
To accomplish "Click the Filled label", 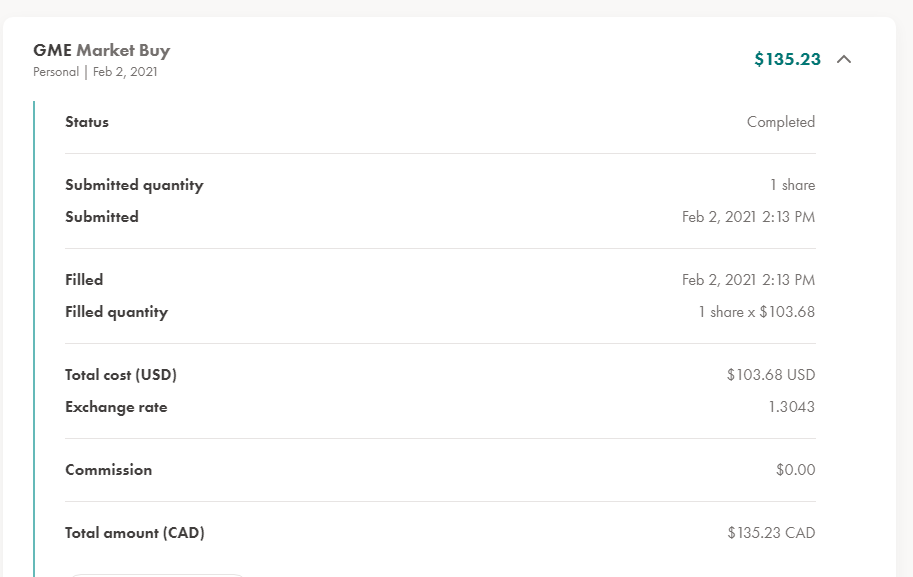I will tap(84, 280).
